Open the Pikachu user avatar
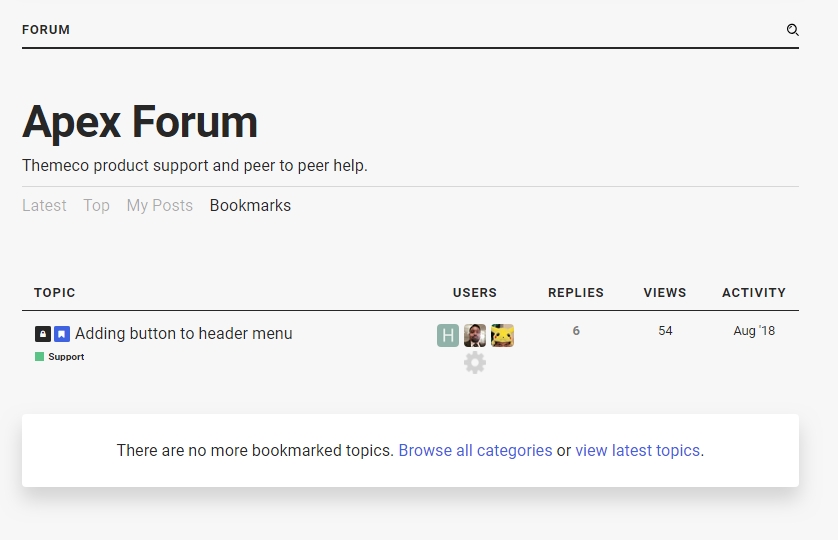This screenshot has width=838, height=540. pos(502,336)
